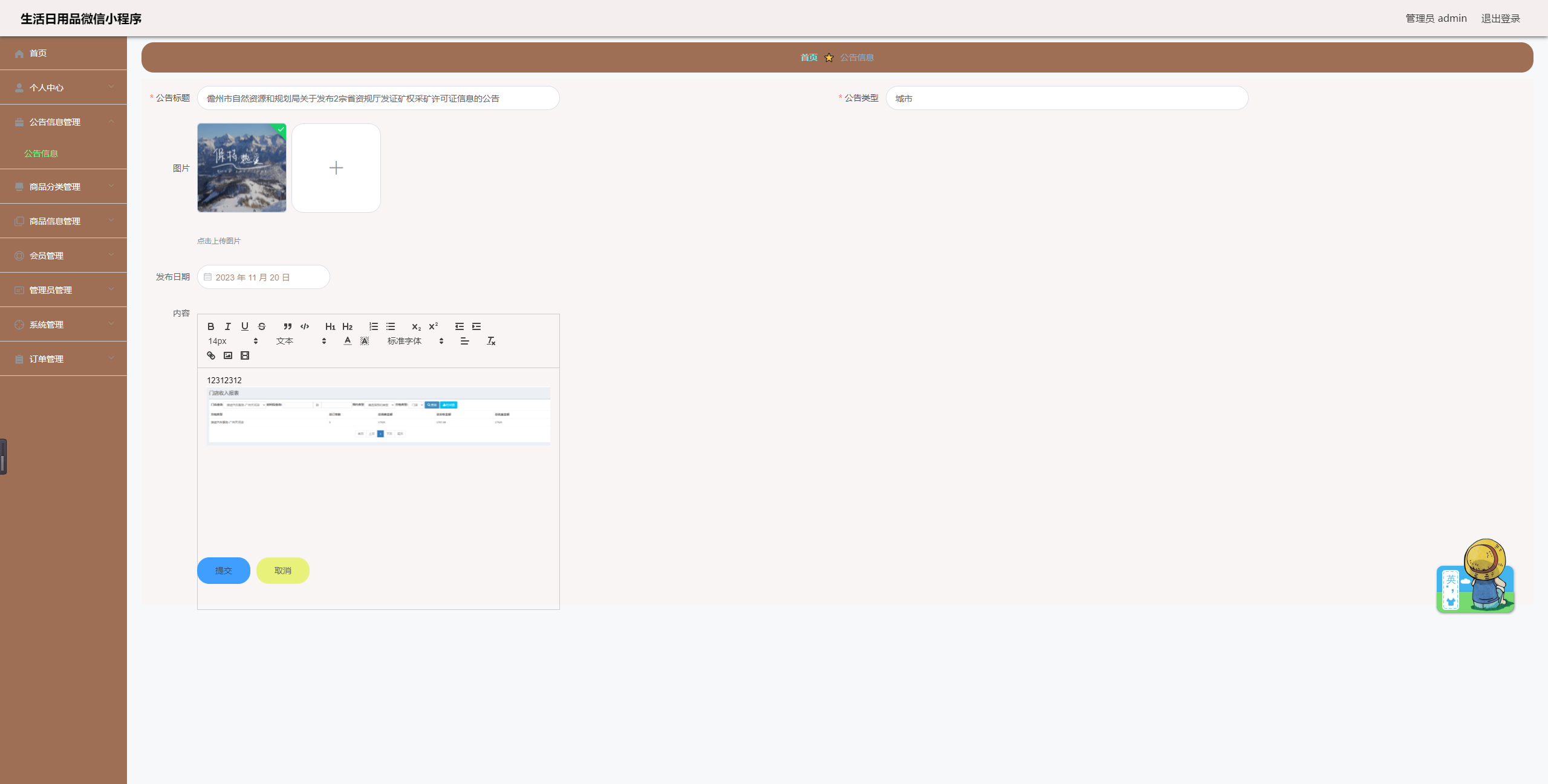Open the 发布日期 date picker

coord(264,277)
